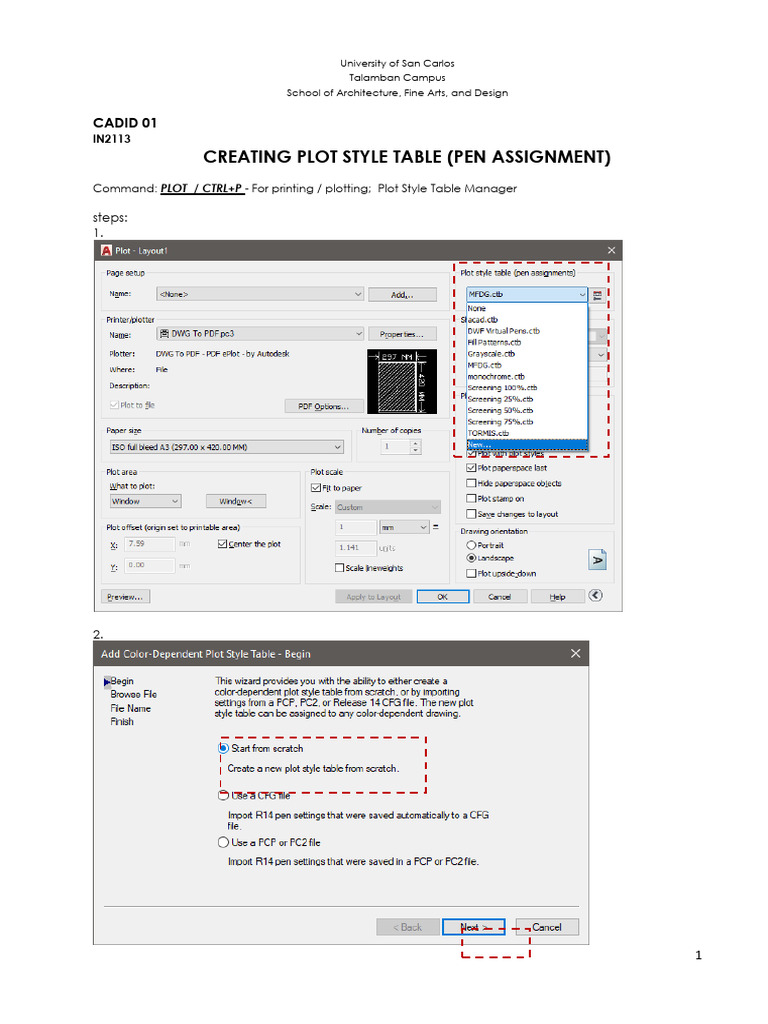Choose New... in plot style list
768x1024 pixels.
point(527,445)
